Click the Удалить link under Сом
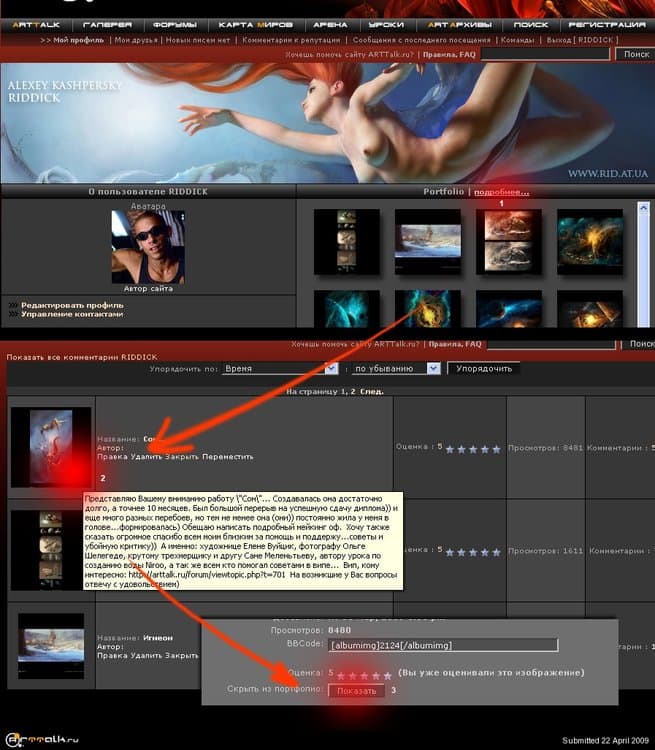Image resolution: width=655 pixels, height=750 pixels. [x=144, y=457]
